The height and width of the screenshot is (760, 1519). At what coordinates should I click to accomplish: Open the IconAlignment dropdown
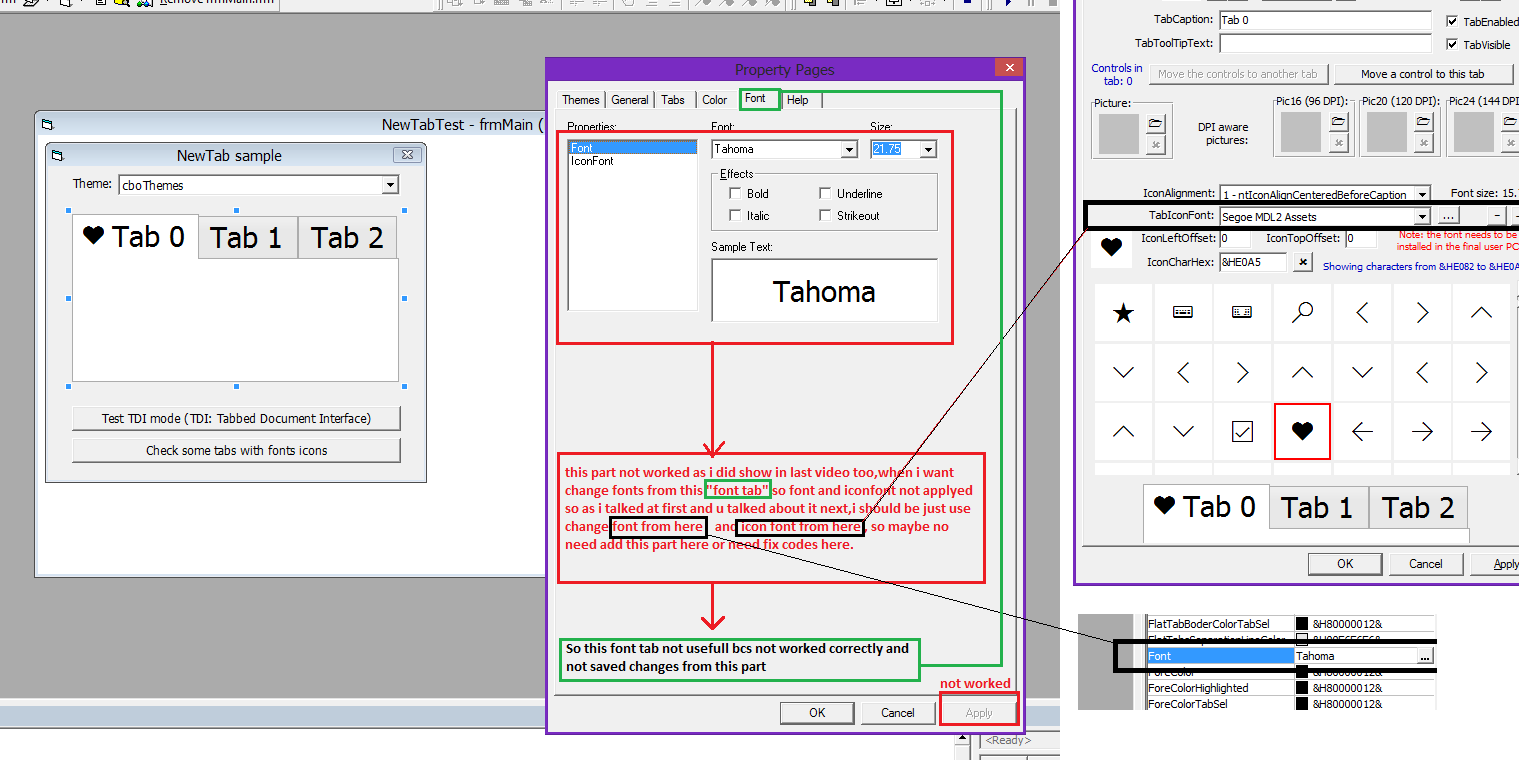tap(1421, 193)
